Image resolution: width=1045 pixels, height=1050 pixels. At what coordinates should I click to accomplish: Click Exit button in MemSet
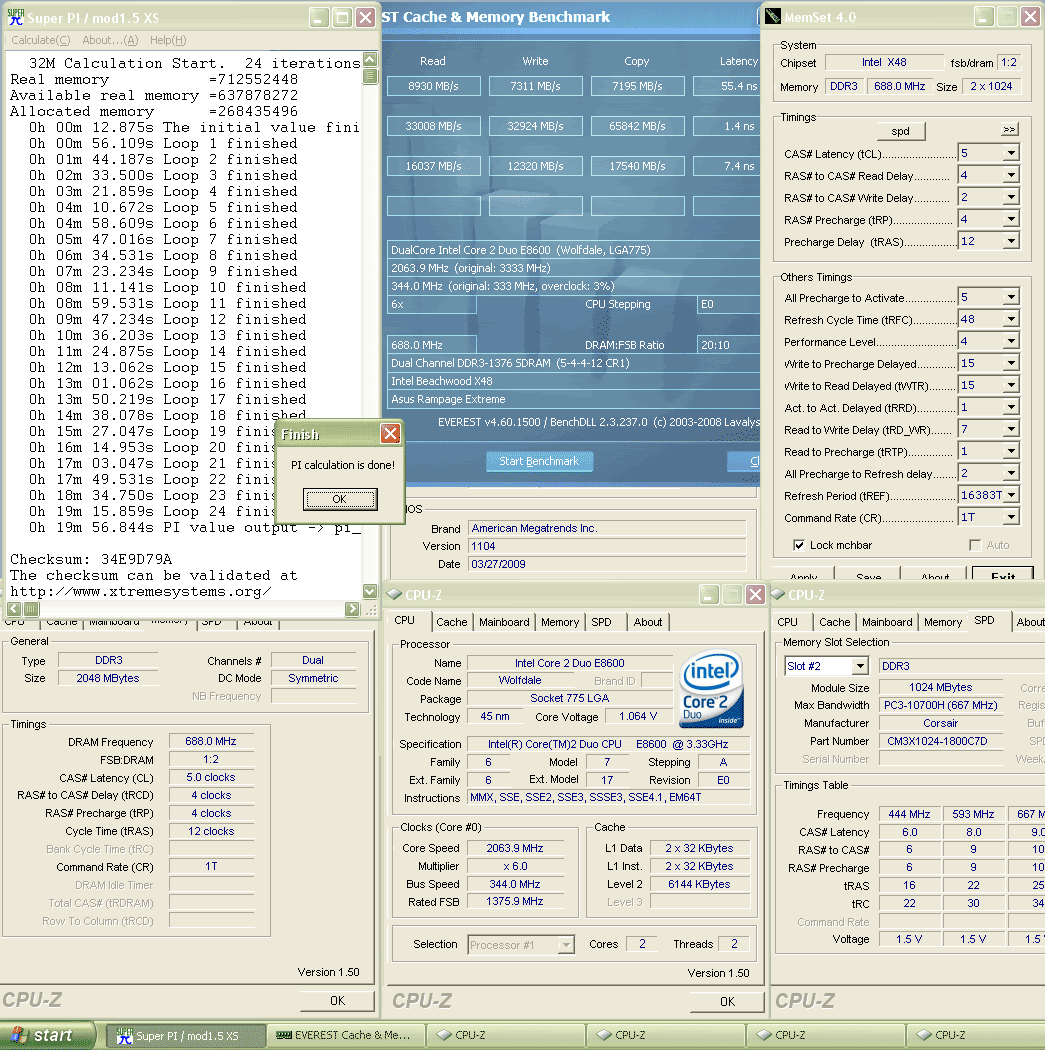1003,573
